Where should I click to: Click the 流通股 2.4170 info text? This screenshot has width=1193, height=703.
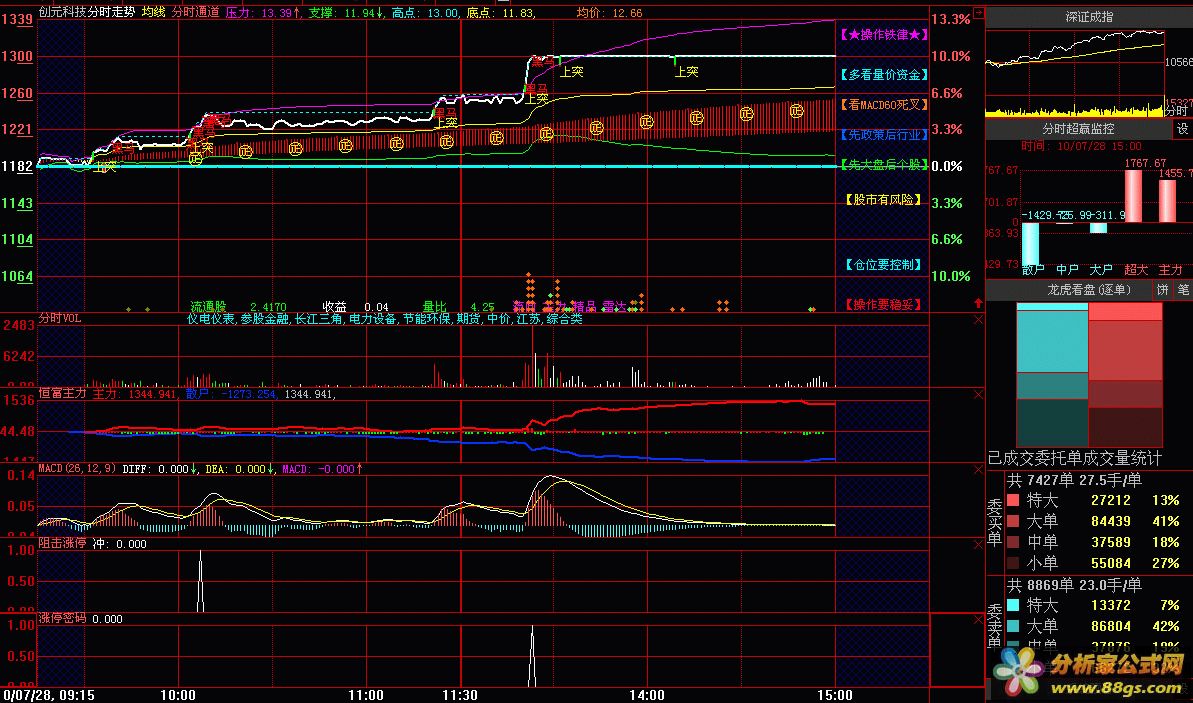tap(238, 307)
